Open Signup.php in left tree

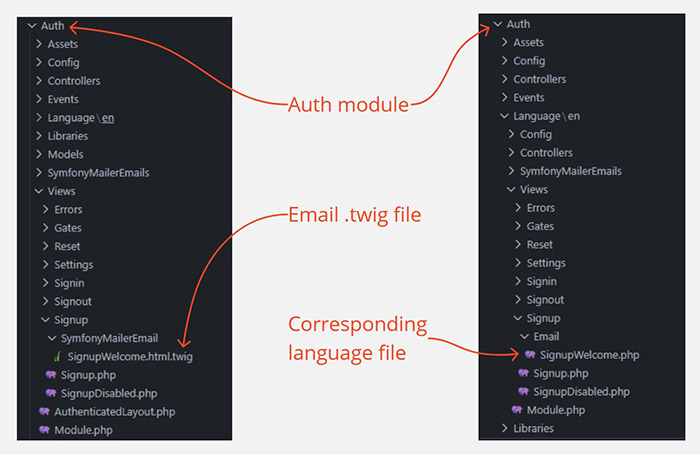click(88, 375)
